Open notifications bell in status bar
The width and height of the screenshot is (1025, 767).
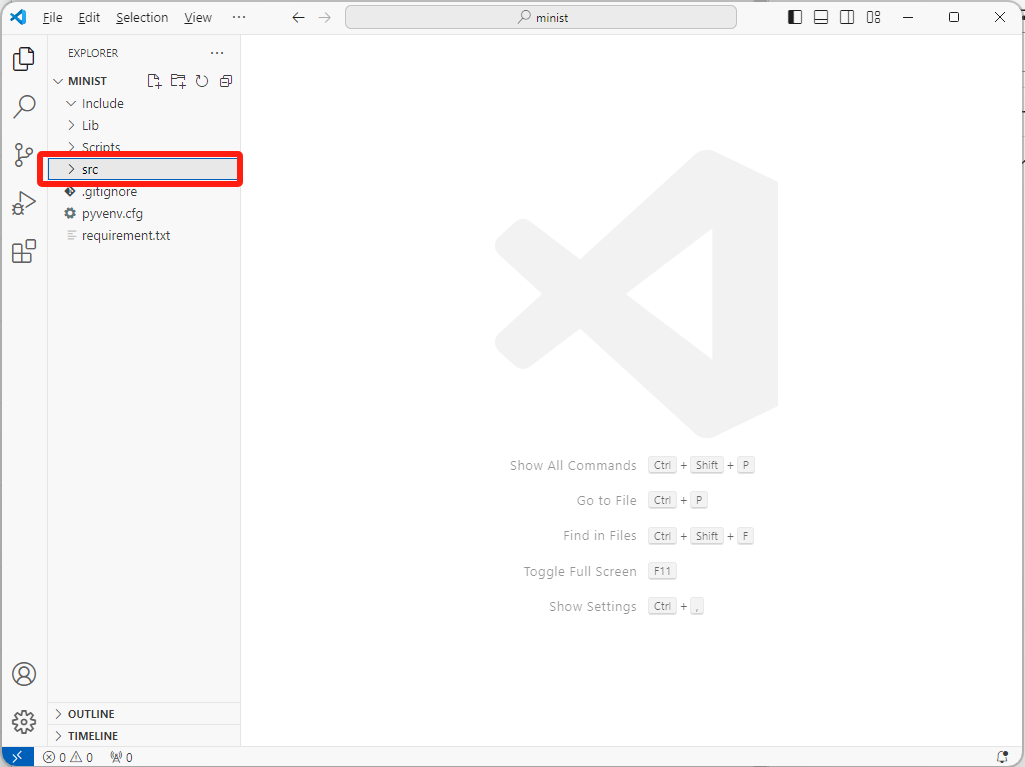click(1002, 757)
